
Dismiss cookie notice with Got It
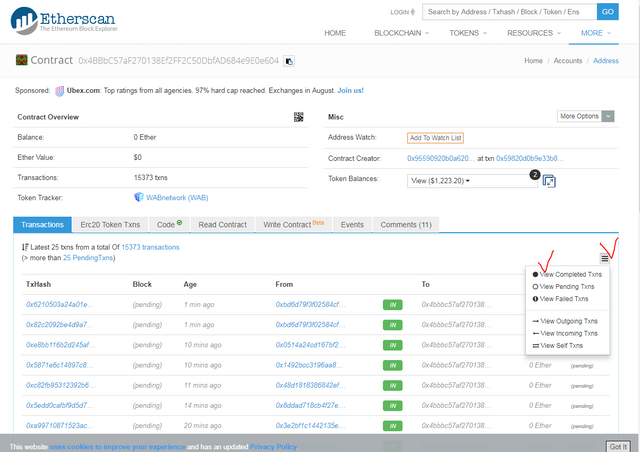tap(618, 447)
